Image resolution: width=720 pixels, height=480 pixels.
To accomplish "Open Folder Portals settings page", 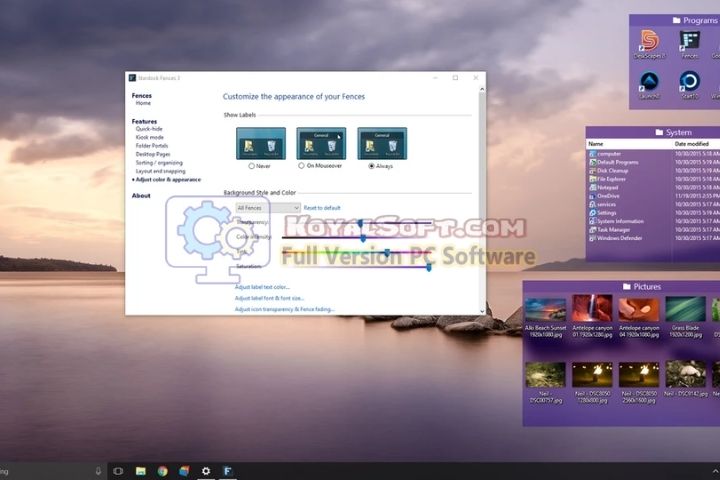I will pos(152,146).
